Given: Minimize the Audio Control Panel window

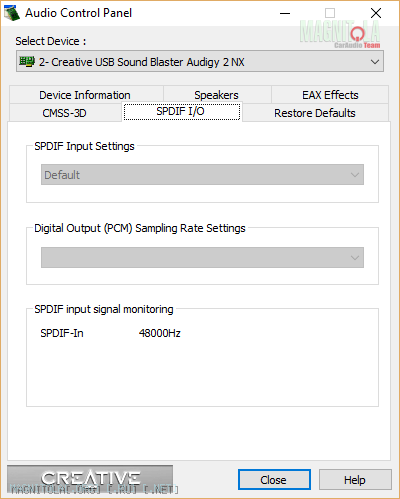Looking at the screenshot, I should click(285, 13).
